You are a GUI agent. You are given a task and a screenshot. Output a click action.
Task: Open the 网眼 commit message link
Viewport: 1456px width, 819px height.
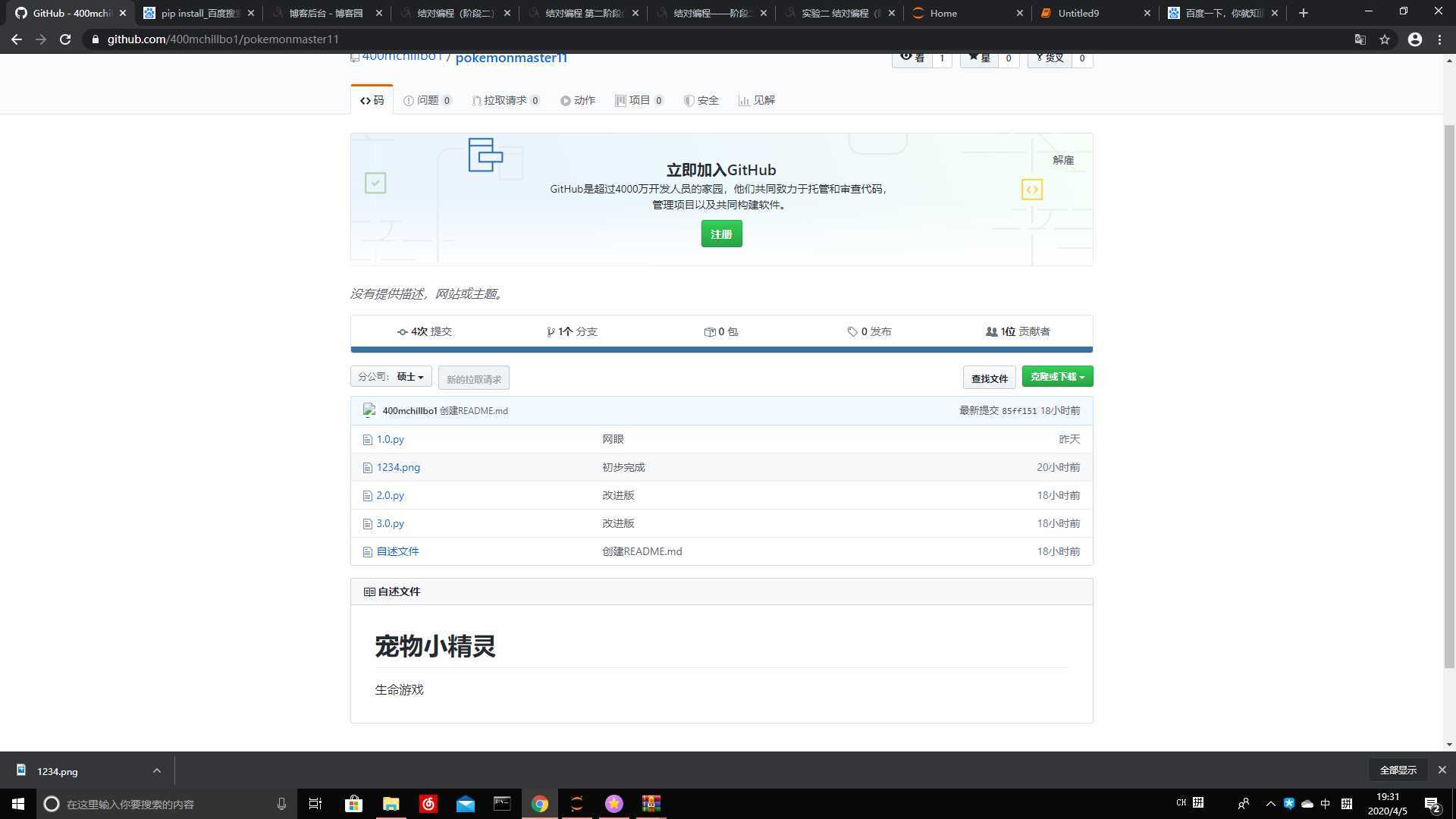[x=613, y=439]
